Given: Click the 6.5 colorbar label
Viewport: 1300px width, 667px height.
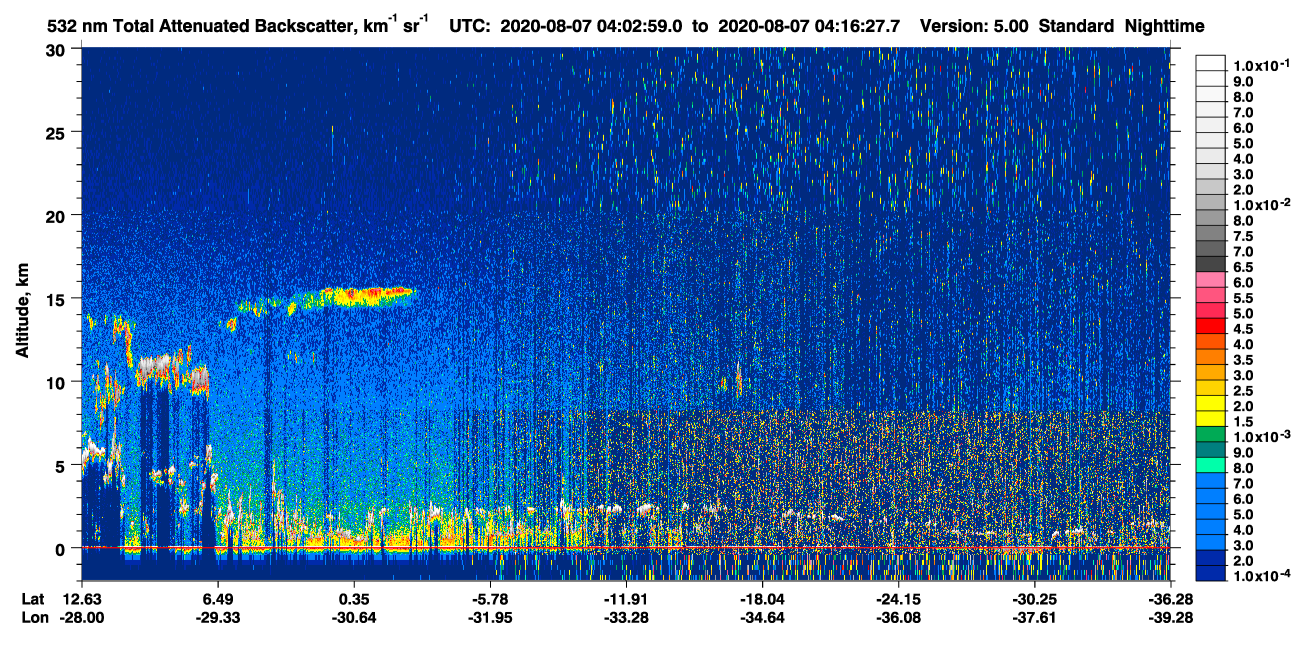Looking at the screenshot, I should click(x=1244, y=267).
